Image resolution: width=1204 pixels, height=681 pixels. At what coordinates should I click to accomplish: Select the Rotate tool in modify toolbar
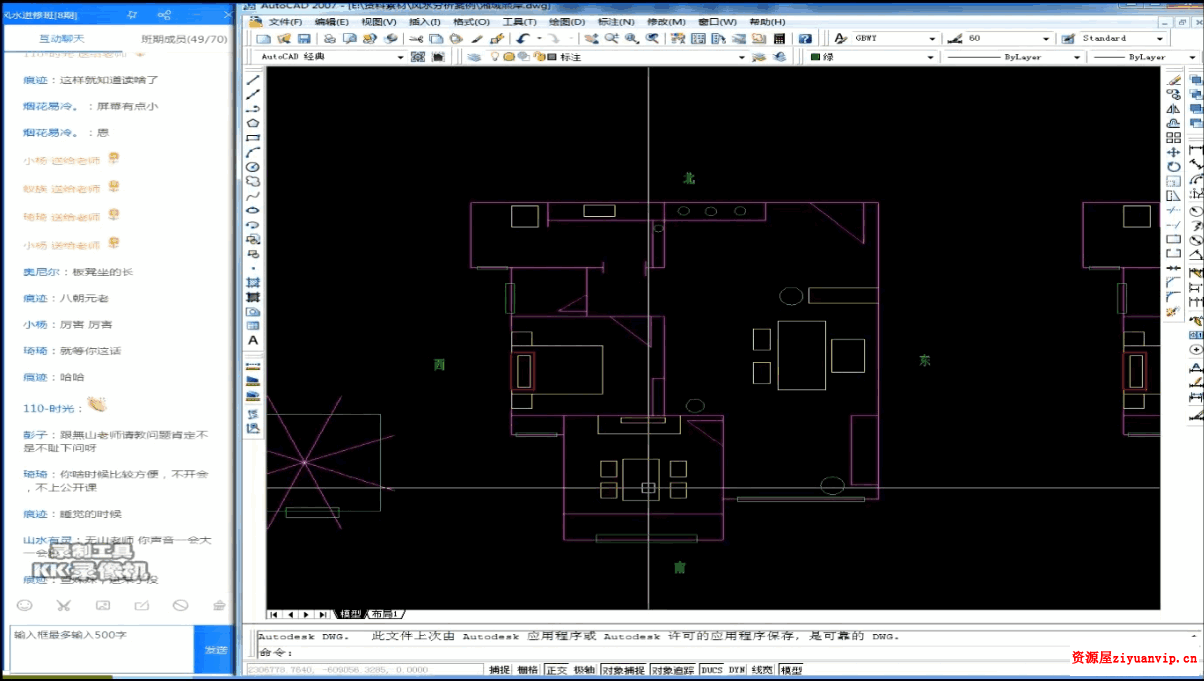point(1173,167)
